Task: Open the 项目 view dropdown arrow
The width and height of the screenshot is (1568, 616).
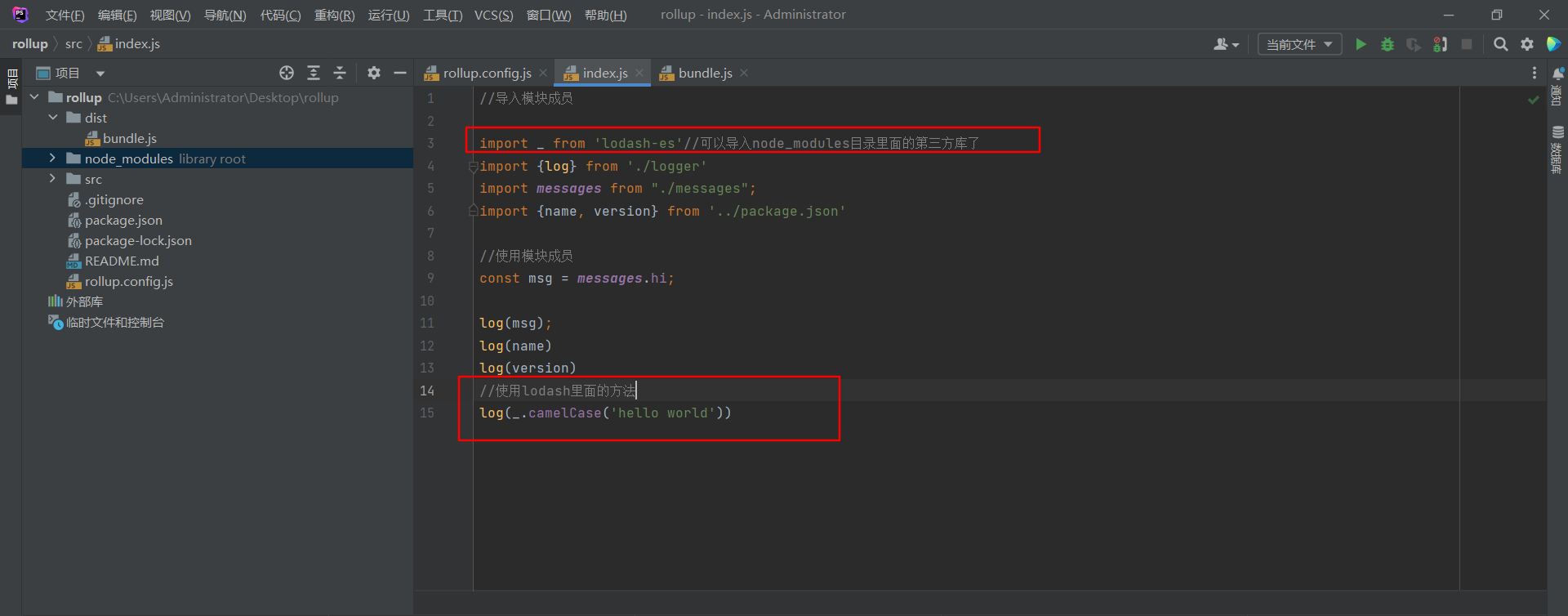Action: click(100, 74)
